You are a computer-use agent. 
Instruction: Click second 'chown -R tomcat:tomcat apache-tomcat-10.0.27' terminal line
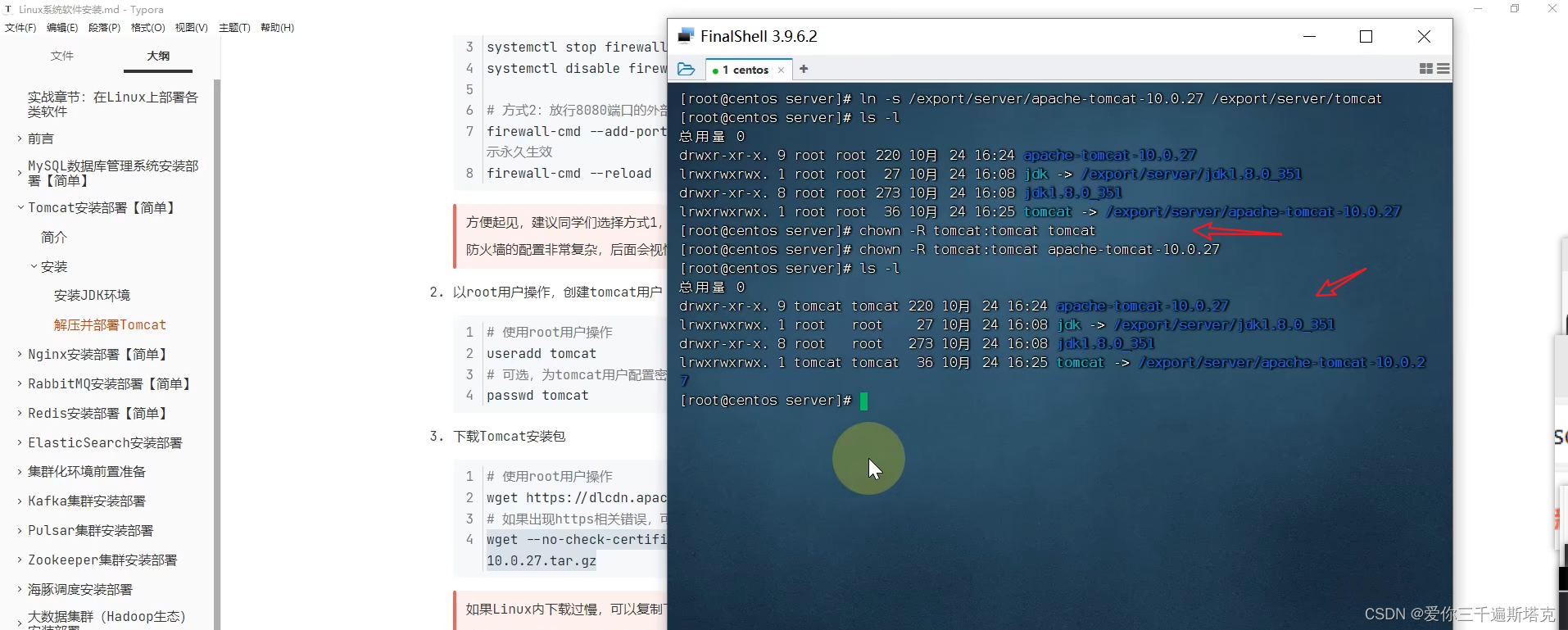949,250
